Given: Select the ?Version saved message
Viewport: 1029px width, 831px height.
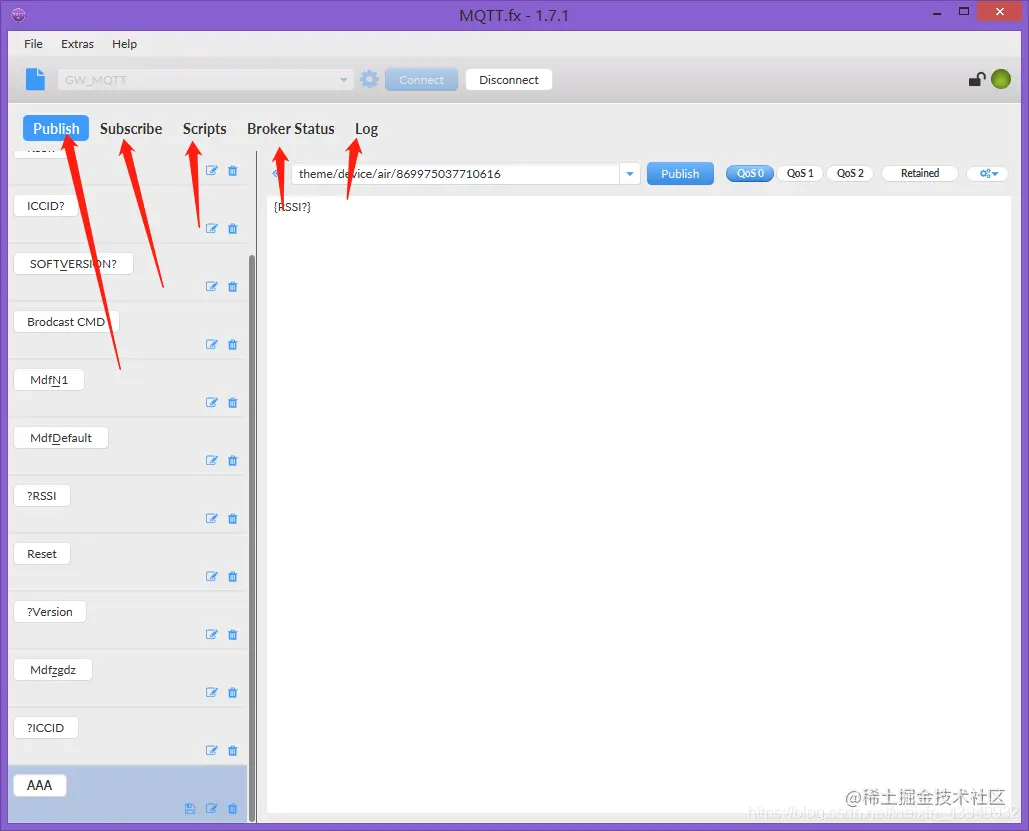Looking at the screenshot, I should (50, 612).
